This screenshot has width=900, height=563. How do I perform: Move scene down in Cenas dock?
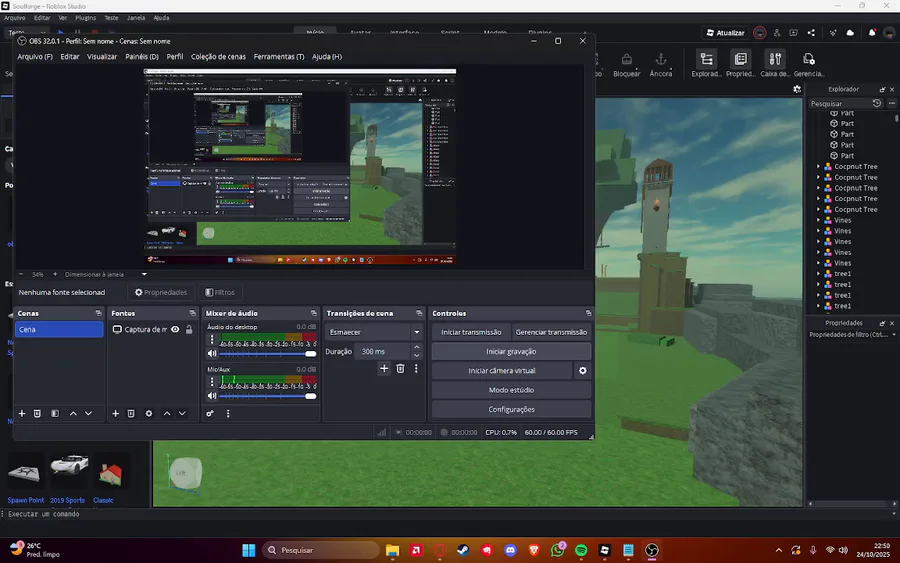(88, 413)
